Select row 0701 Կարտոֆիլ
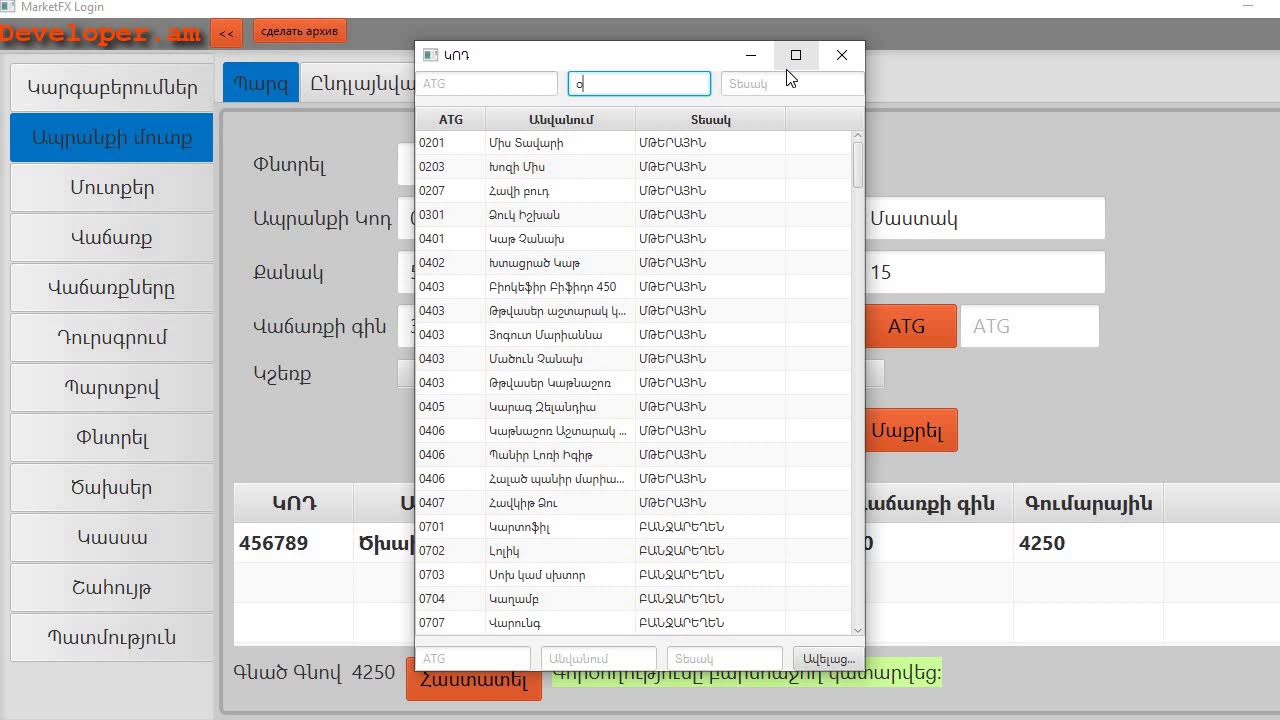This screenshot has height=720, width=1280. pyautogui.click(x=634, y=527)
